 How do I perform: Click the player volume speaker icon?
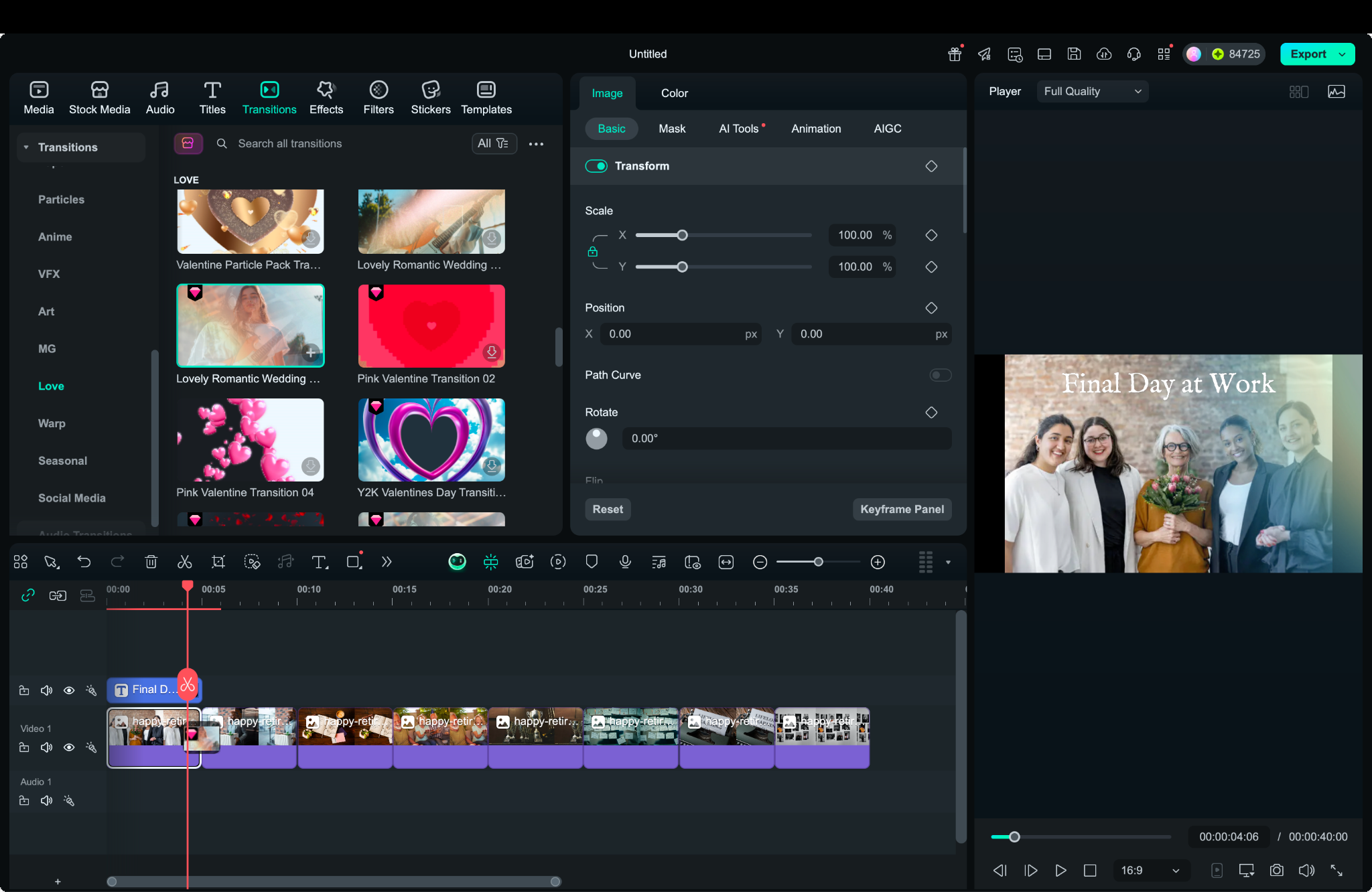[x=1306, y=870]
